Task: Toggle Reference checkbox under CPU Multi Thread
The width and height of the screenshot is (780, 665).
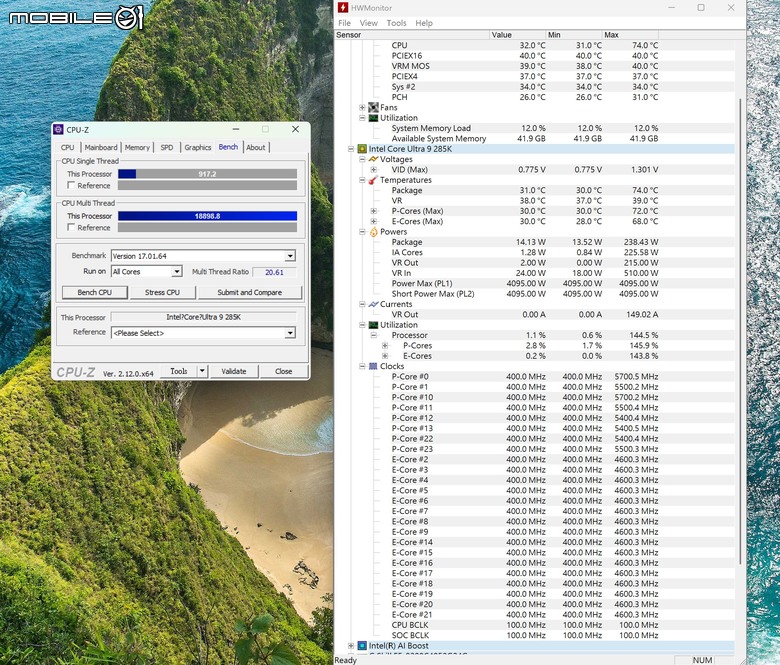Action: pos(71,227)
